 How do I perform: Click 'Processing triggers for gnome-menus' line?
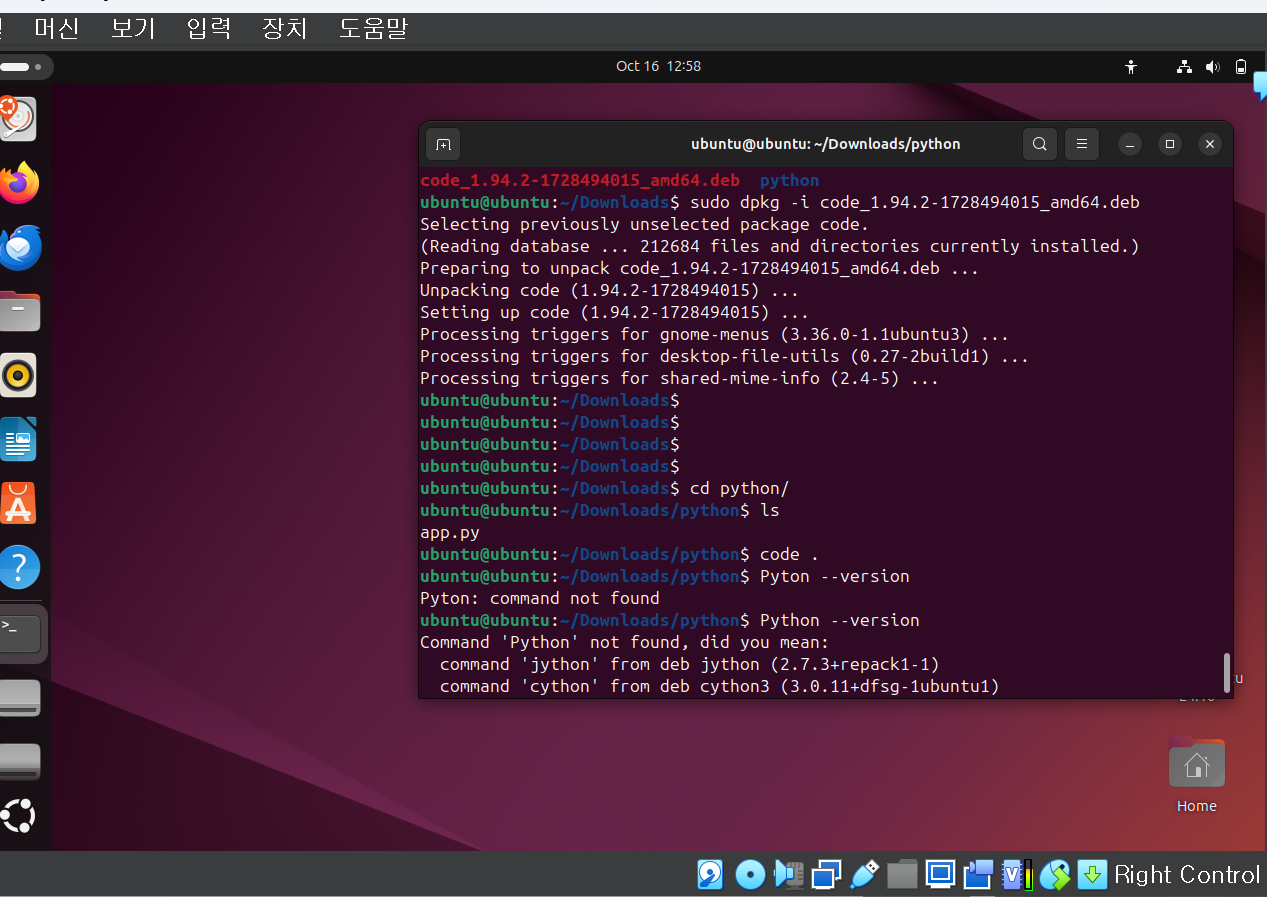pyautogui.click(x=715, y=334)
